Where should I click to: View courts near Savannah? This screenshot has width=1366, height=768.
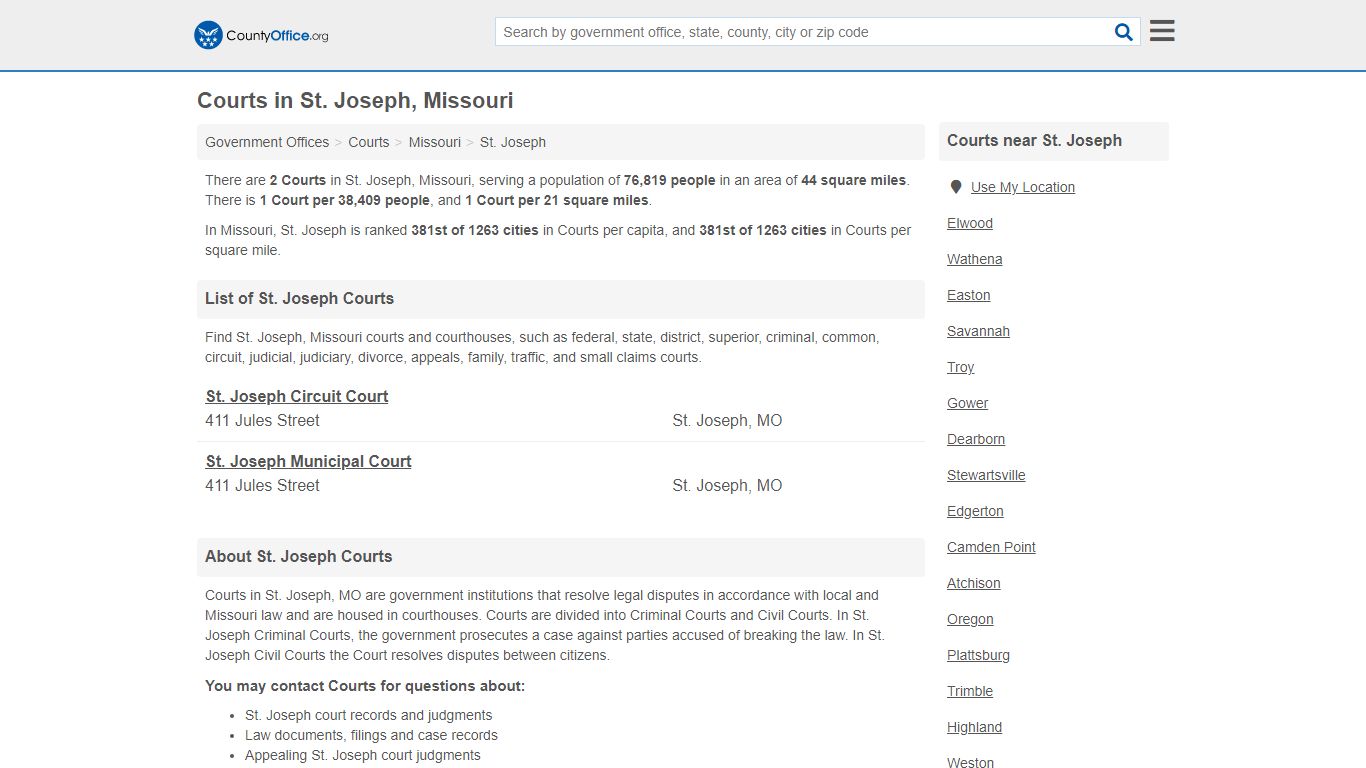tap(979, 331)
